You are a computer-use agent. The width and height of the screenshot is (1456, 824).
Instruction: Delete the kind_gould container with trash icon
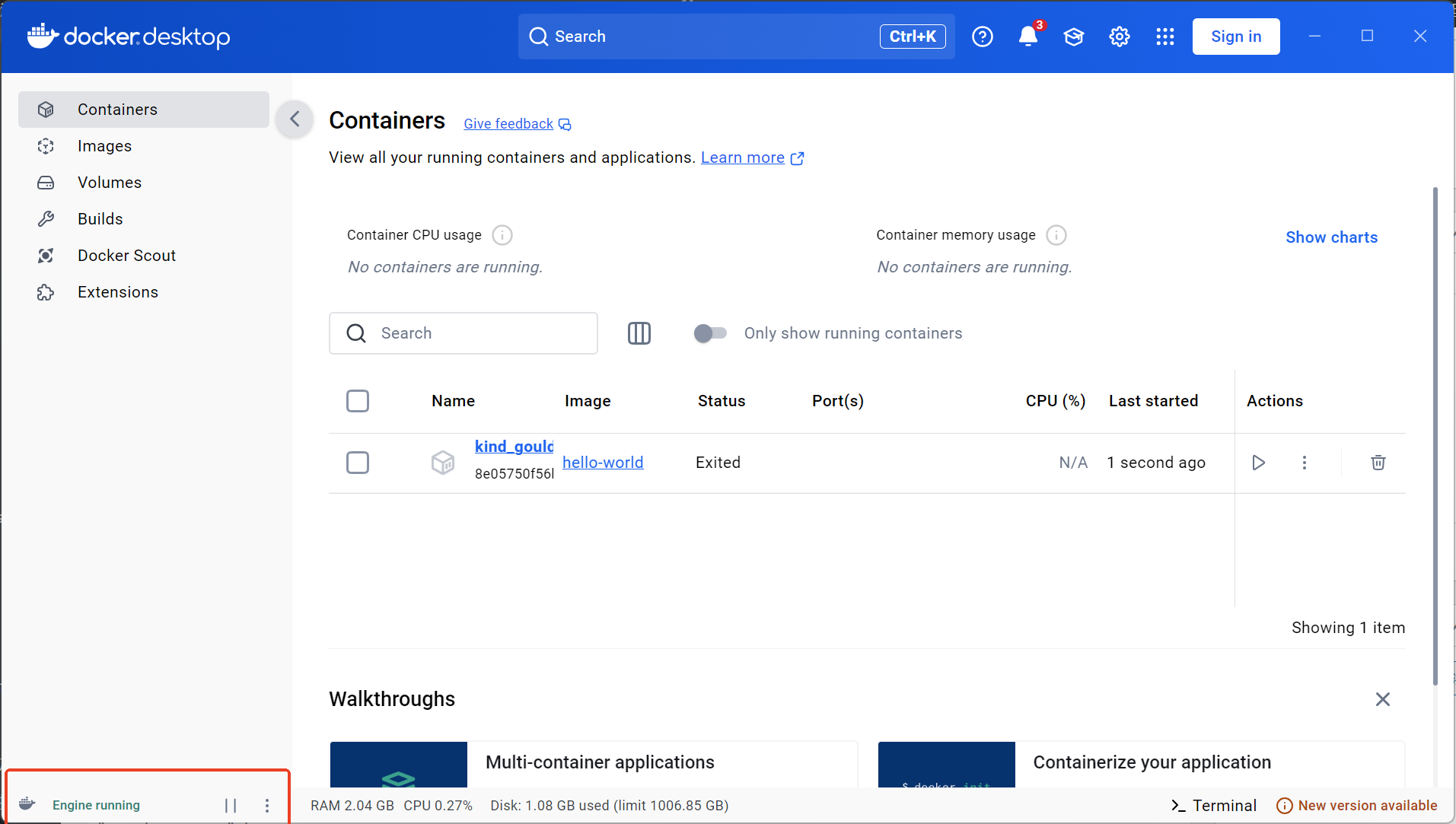point(1378,463)
